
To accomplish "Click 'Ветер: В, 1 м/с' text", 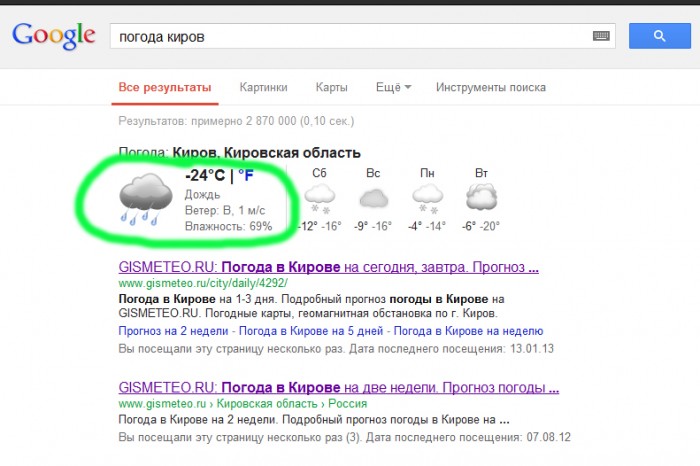I will coord(225,210).
